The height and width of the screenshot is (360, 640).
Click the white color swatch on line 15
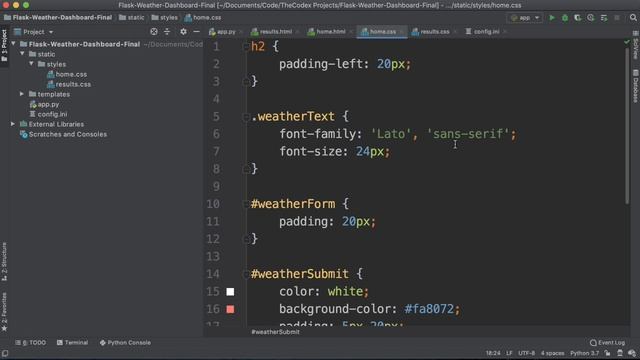pyautogui.click(x=230, y=291)
